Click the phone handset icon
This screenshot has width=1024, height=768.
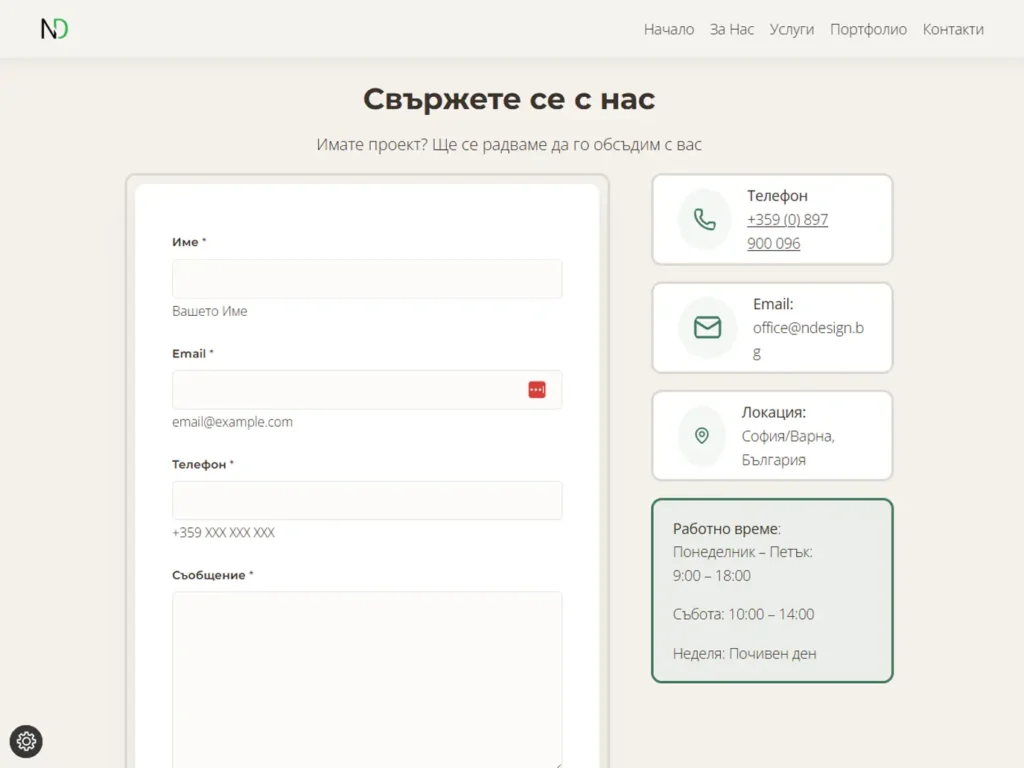point(705,220)
